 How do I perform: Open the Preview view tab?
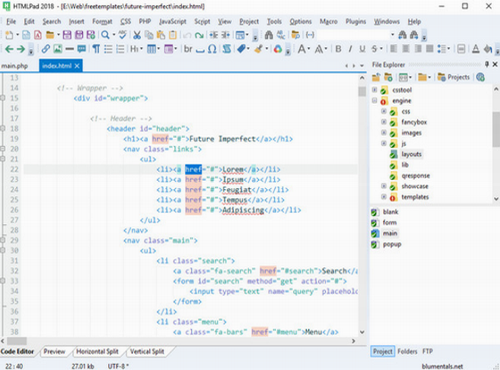[54, 351]
